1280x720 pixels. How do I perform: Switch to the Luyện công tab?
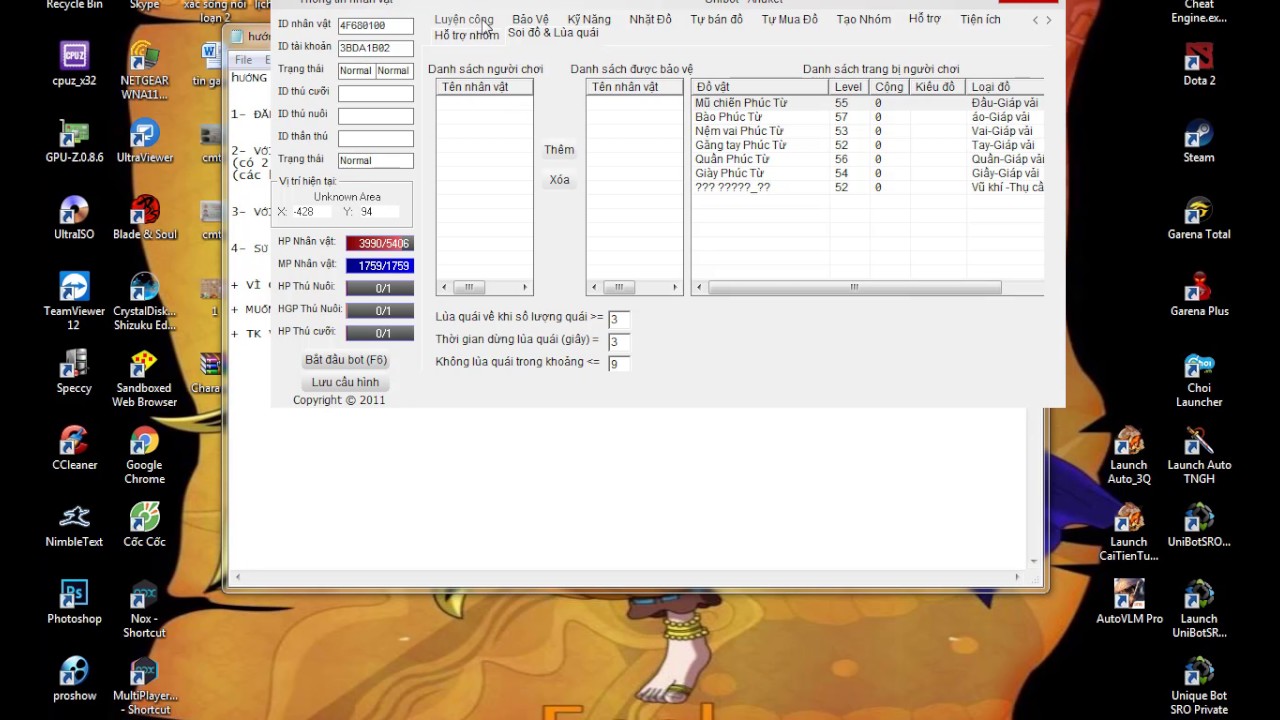coord(464,19)
